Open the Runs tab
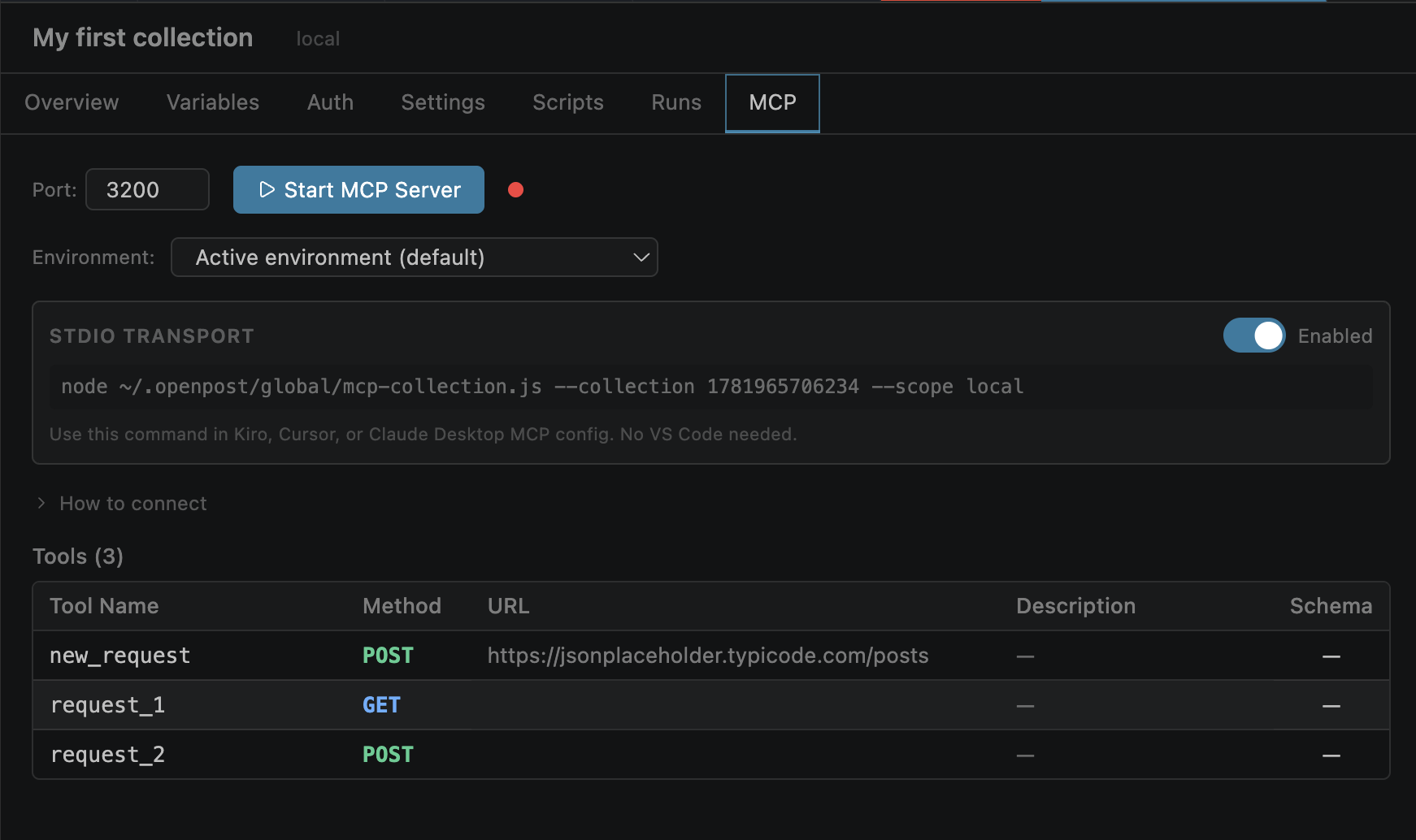The image size is (1416, 840). pos(676,102)
